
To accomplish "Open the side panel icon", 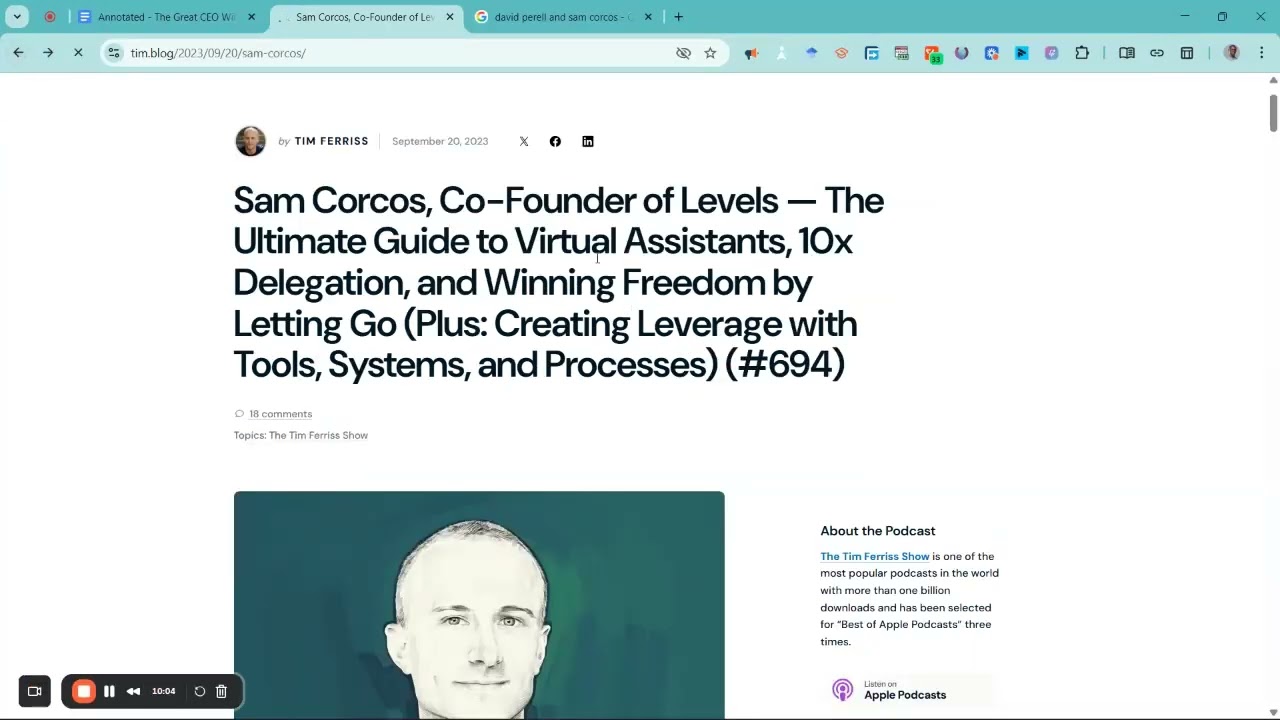I will point(1187,53).
